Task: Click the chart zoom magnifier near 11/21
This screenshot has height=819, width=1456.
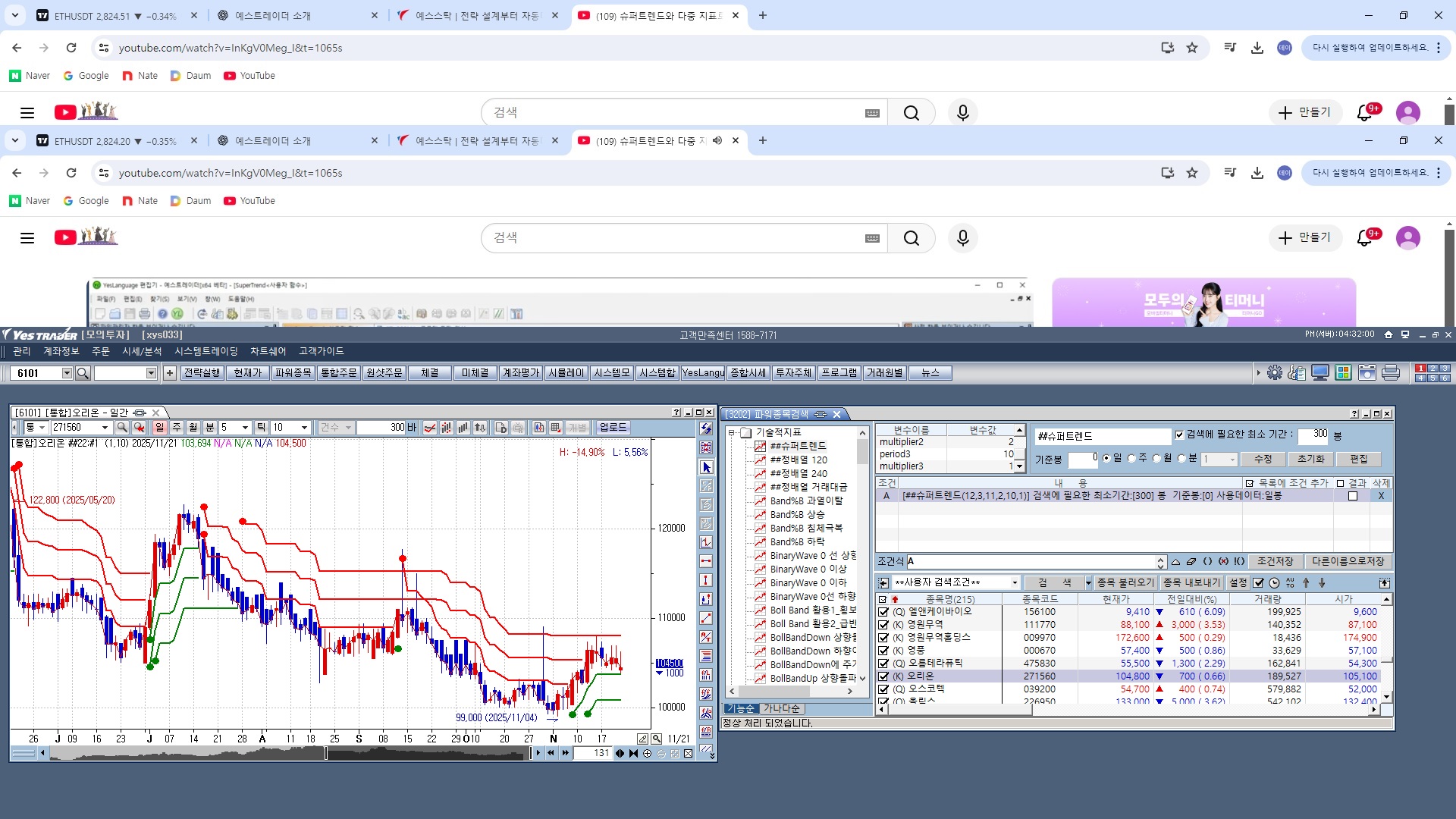Action: coord(657,739)
